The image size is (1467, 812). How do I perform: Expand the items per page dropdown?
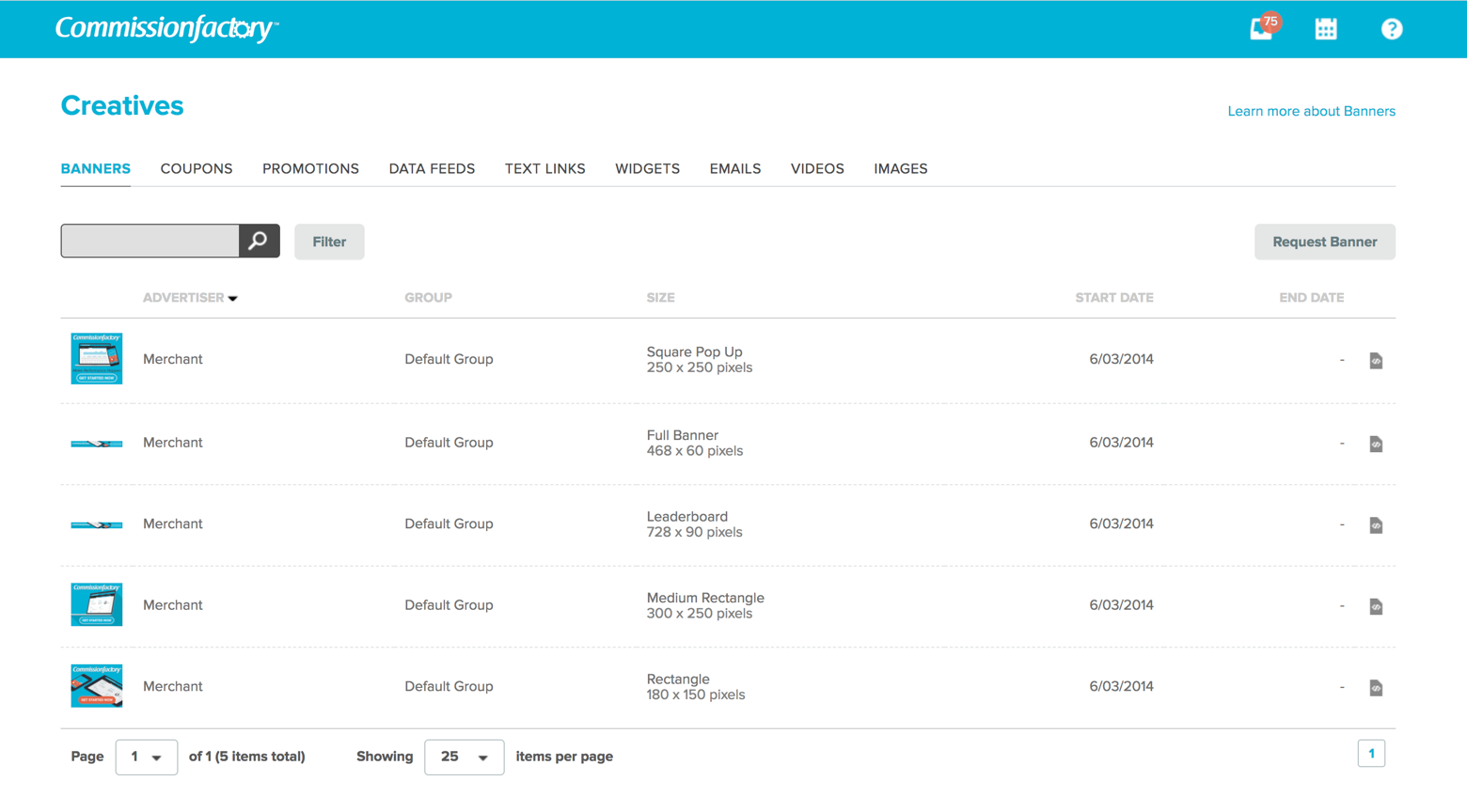point(464,757)
